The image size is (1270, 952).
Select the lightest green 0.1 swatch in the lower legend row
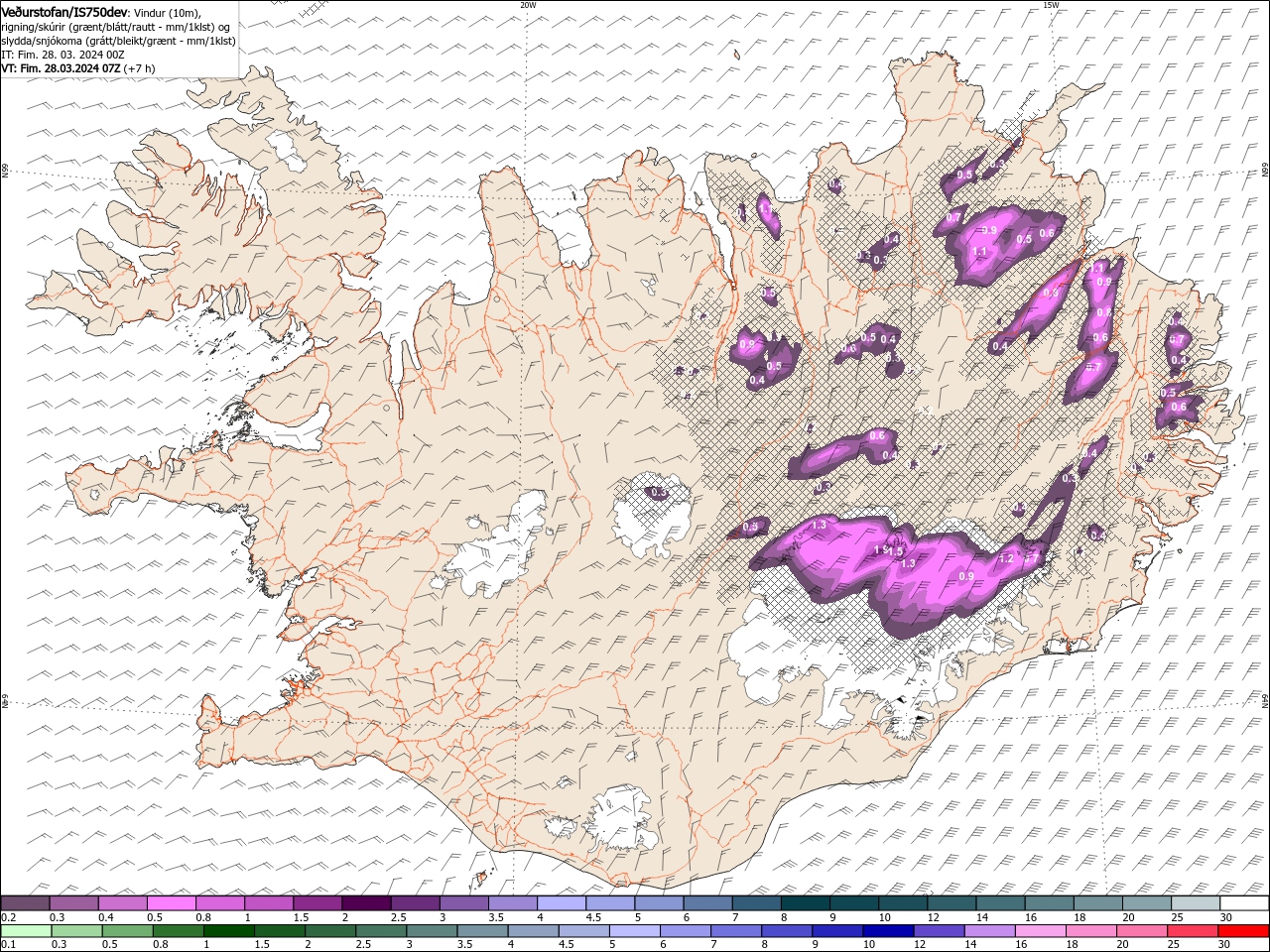(x=26, y=931)
